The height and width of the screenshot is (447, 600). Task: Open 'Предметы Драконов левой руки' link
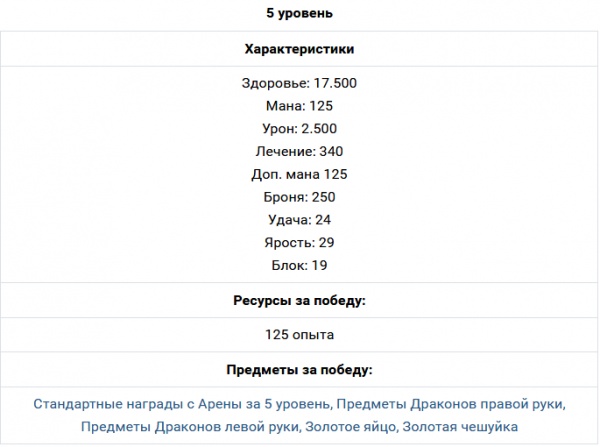[x=189, y=427]
